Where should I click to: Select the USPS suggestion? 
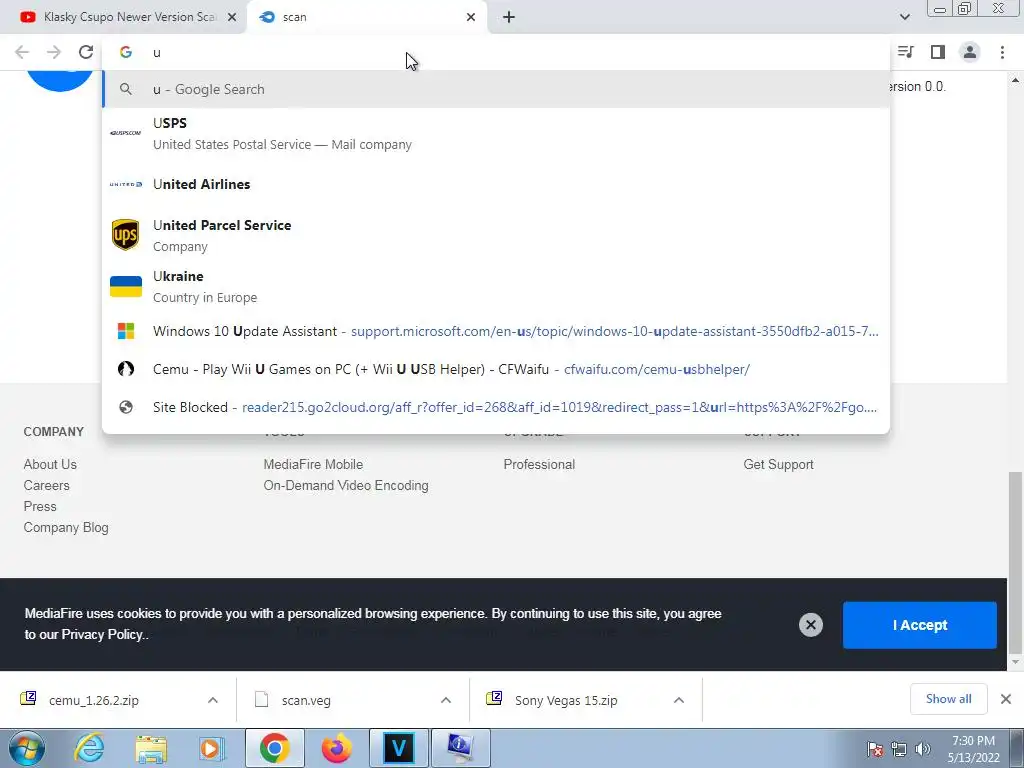click(496, 133)
